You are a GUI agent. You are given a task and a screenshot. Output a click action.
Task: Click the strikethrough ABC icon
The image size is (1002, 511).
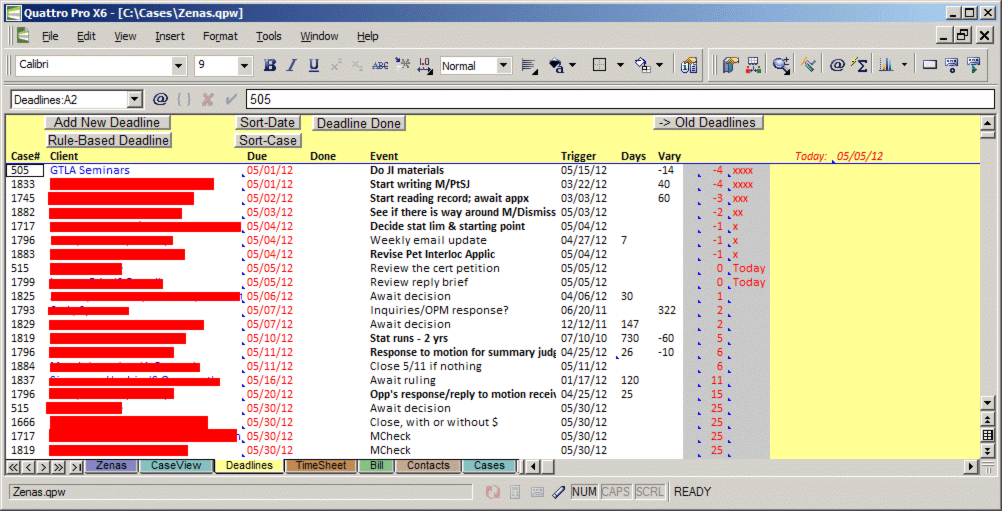(x=380, y=66)
